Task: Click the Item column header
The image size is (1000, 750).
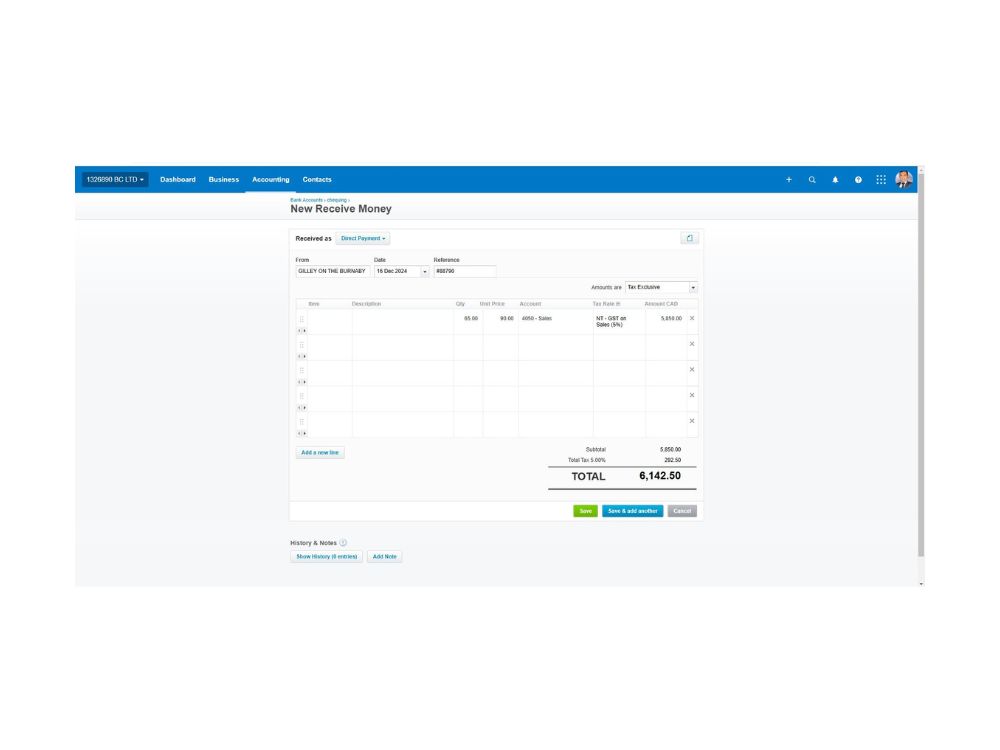Action: [314, 304]
